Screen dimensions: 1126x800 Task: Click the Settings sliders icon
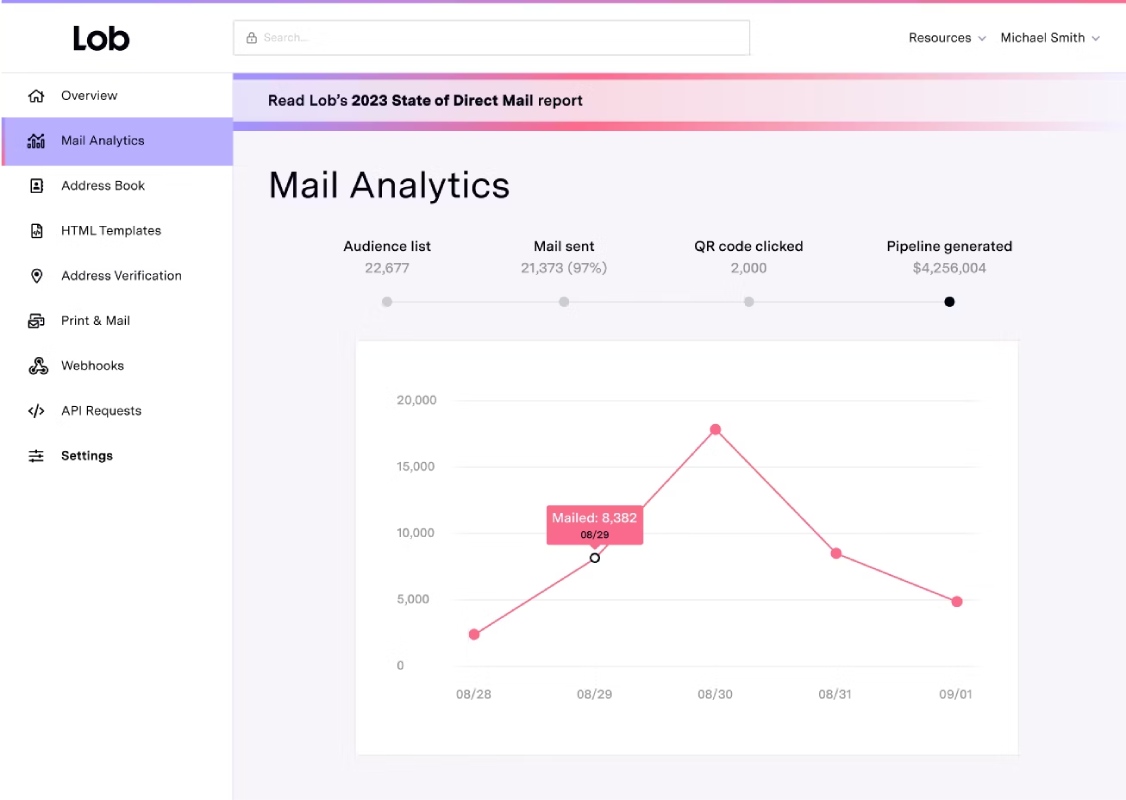click(36, 456)
